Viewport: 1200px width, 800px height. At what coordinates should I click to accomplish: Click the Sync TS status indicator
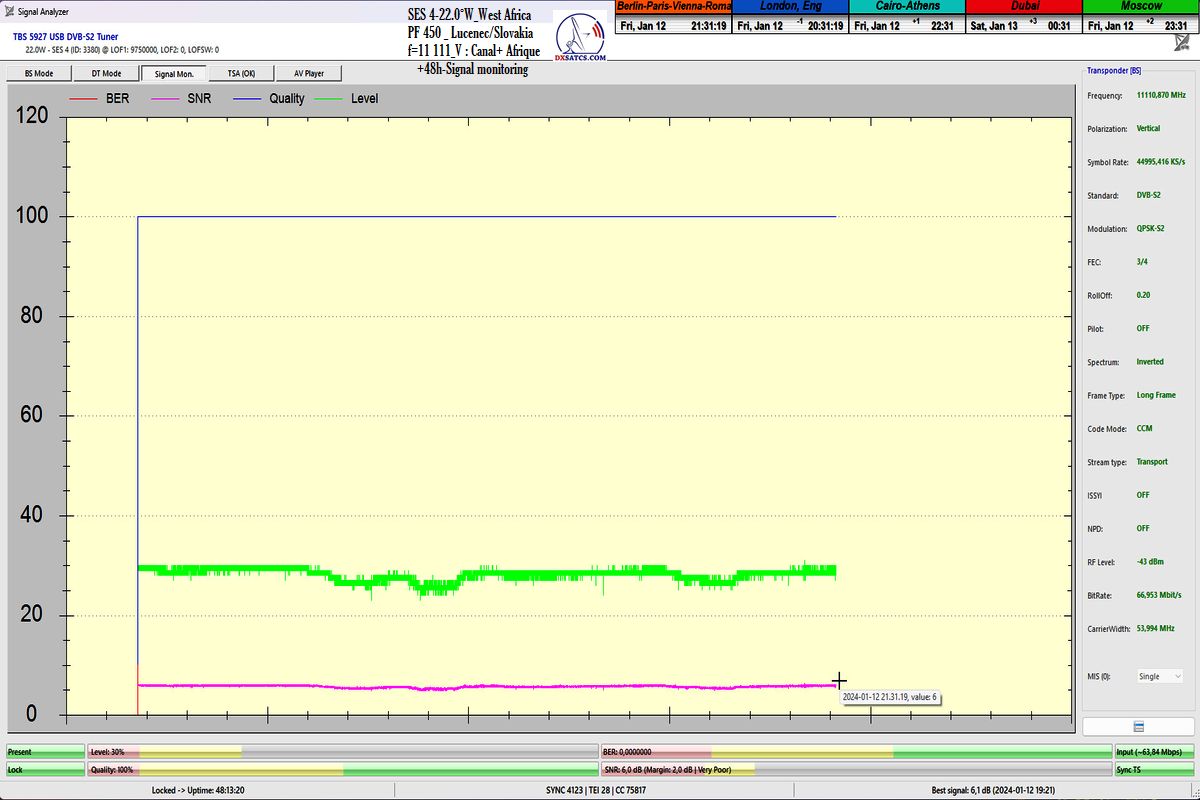tap(1154, 770)
